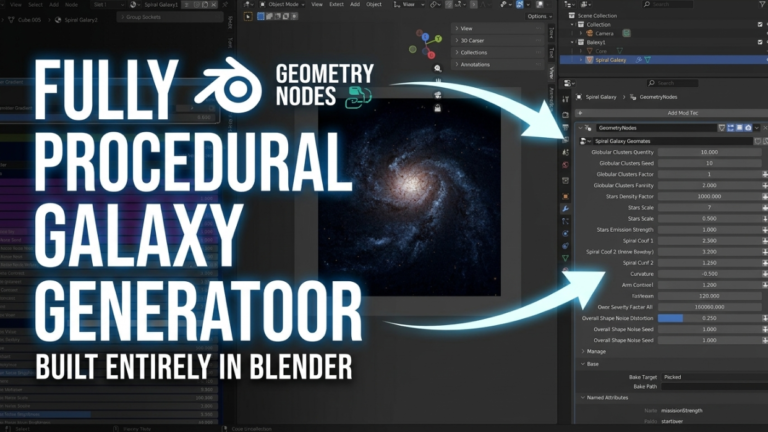Open the Select menu in node editor
This screenshot has height=432, width=768.
pos(35,4)
